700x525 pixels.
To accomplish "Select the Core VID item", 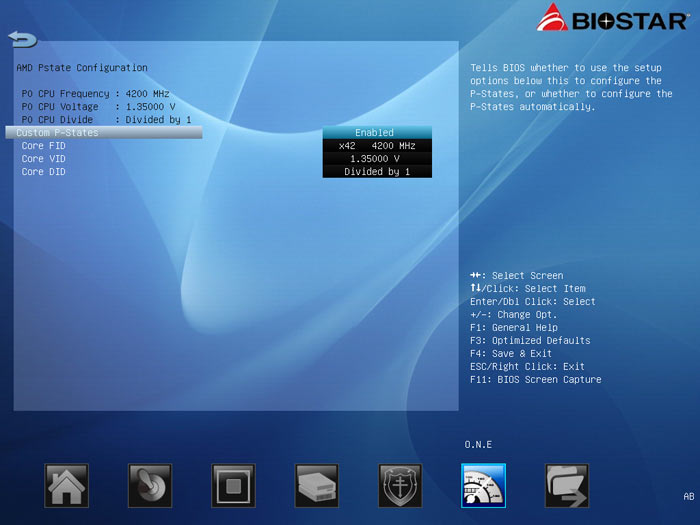I will click(x=43, y=158).
